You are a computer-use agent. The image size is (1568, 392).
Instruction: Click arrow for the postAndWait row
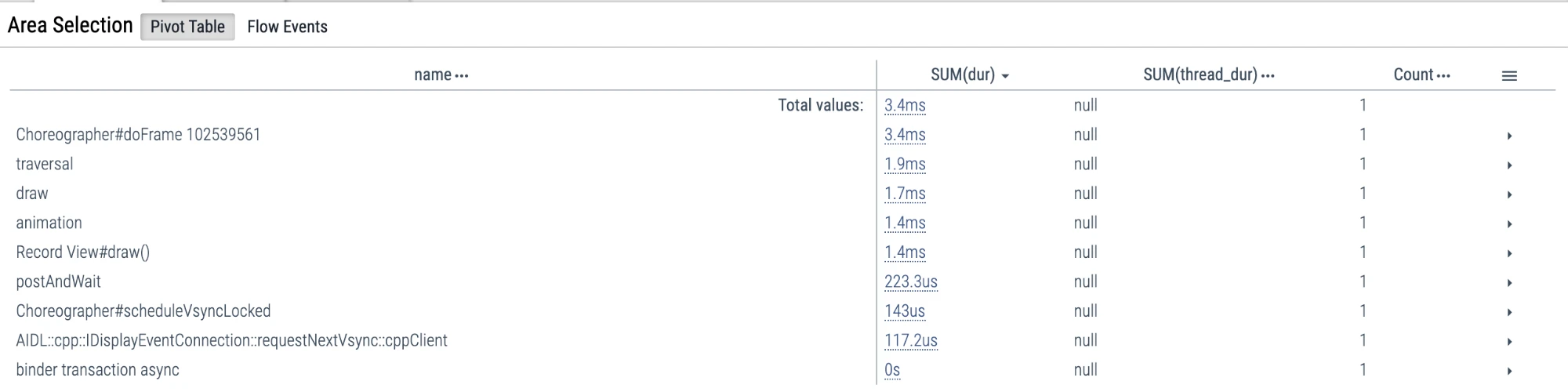pos(1508,283)
